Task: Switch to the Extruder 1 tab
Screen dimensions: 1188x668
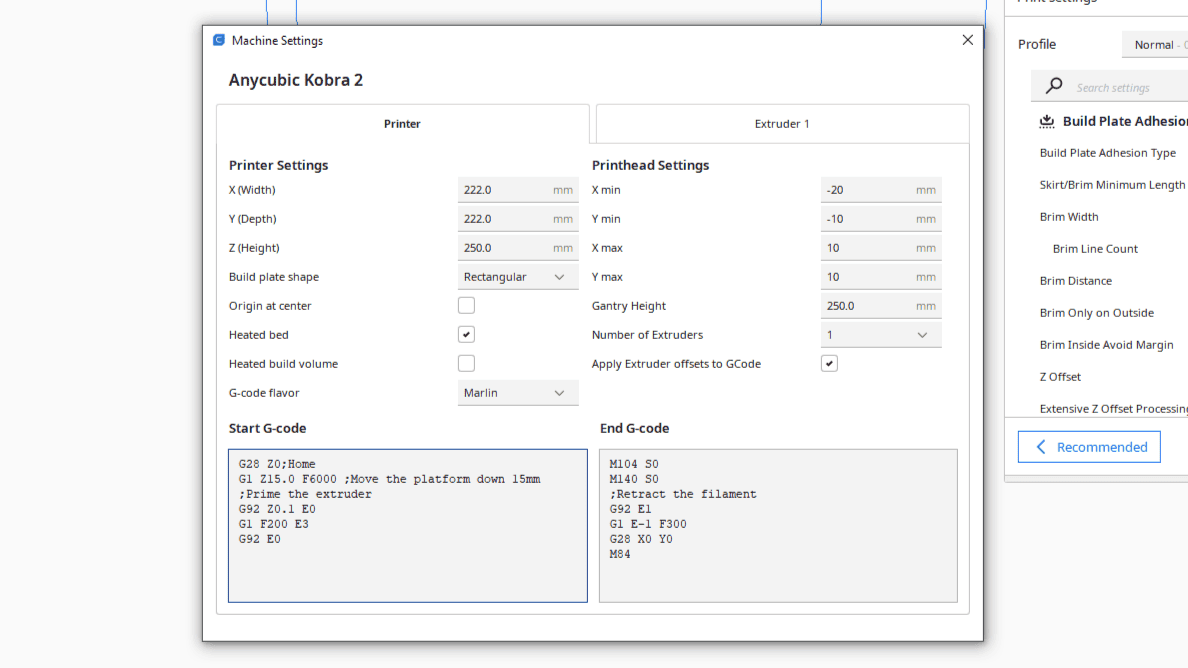Action: point(781,123)
